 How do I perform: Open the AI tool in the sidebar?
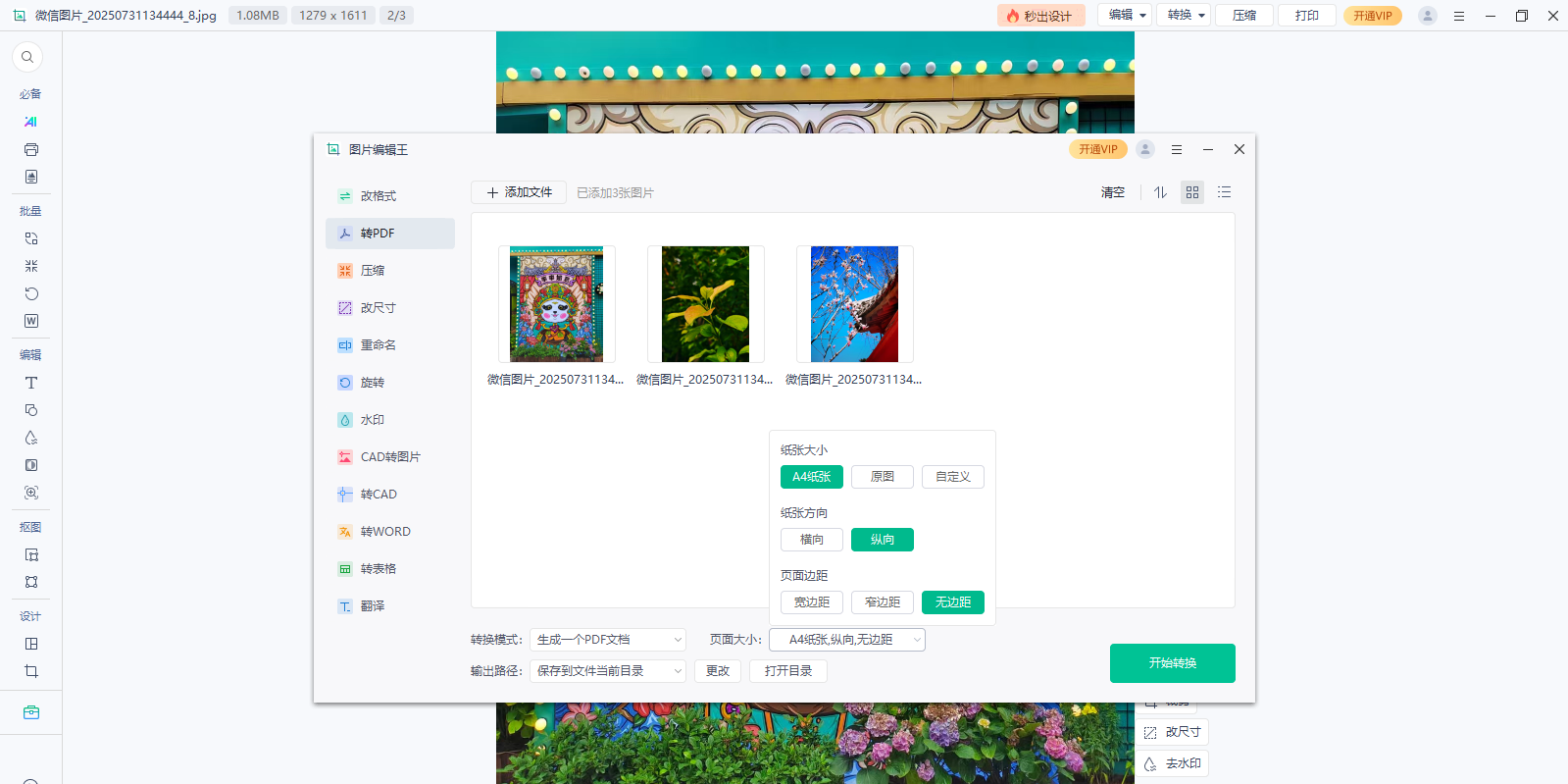[x=30, y=122]
